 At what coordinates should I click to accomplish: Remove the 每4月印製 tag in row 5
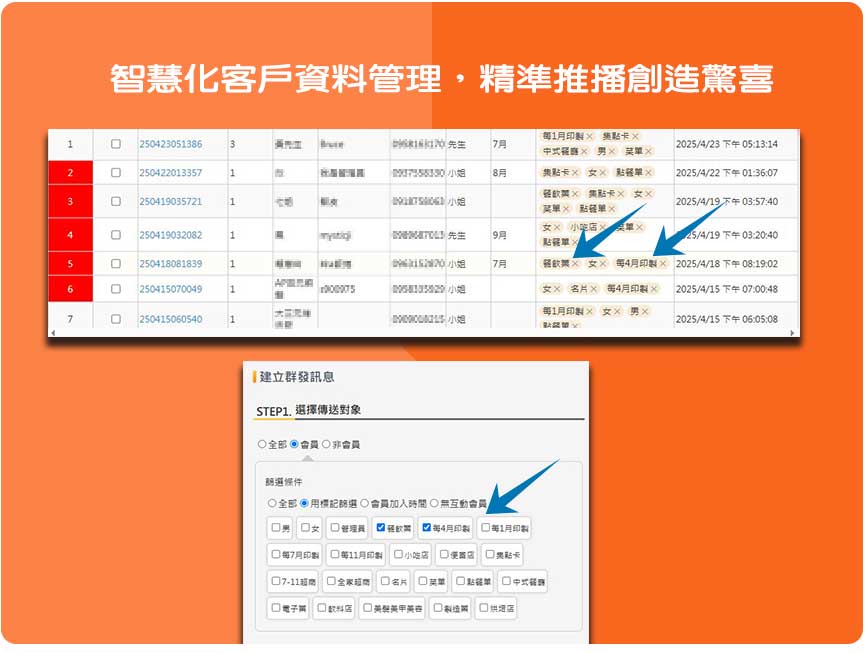pyautogui.click(x=663, y=264)
